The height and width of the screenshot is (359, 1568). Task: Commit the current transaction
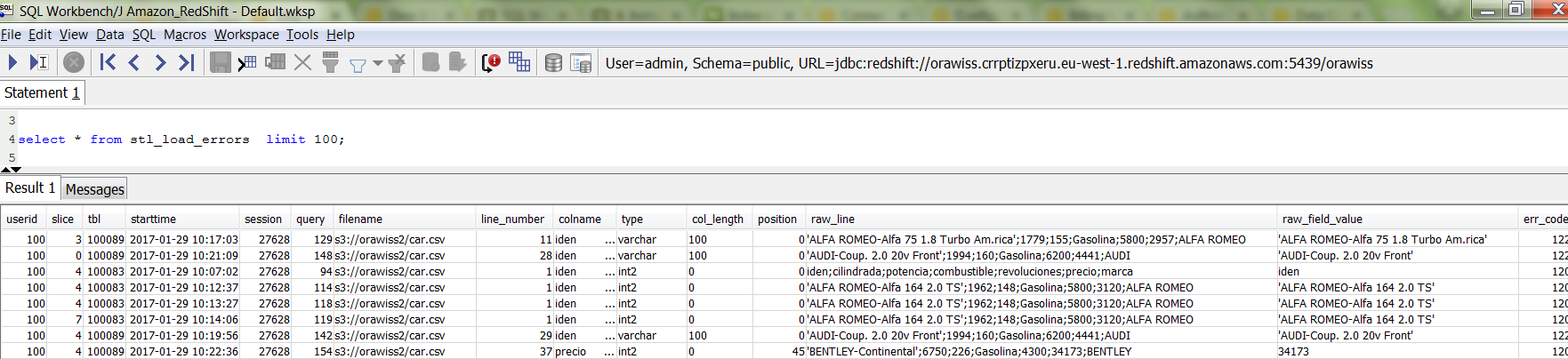pos(431,62)
